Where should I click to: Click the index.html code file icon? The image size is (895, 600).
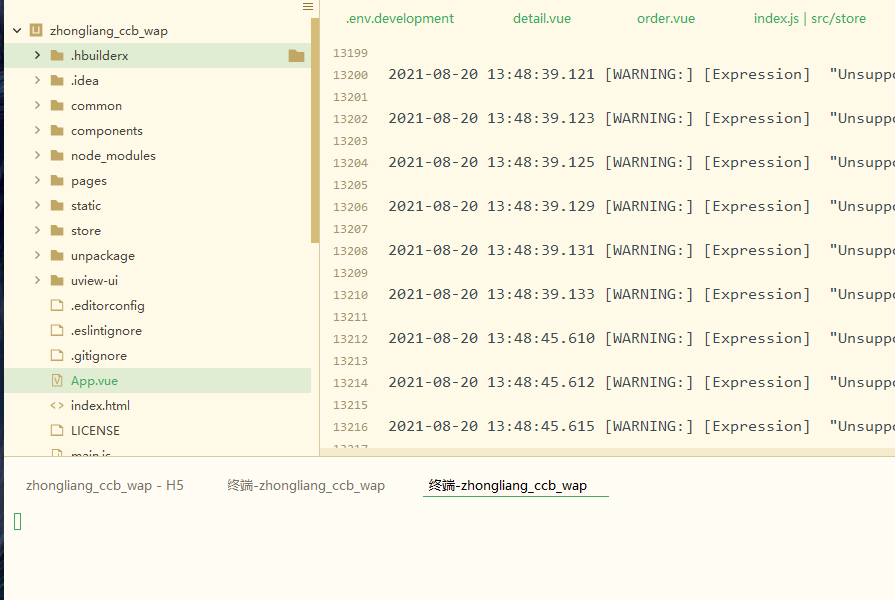(x=57, y=406)
